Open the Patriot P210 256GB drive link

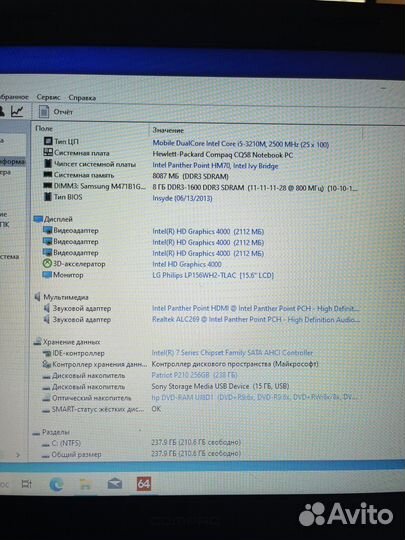(x=194, y=375)
